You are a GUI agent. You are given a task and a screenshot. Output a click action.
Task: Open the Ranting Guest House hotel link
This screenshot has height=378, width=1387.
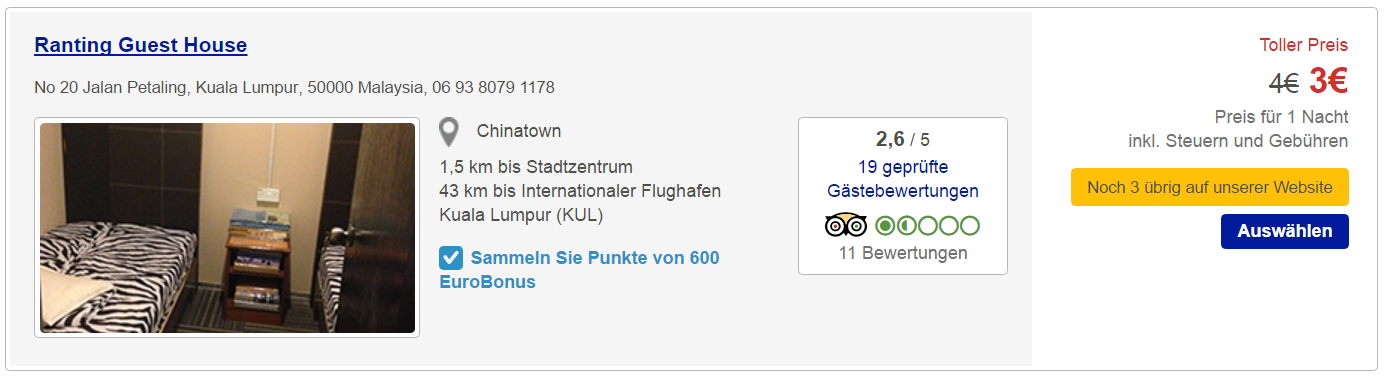pyautogui.click(x=140, y=45)
